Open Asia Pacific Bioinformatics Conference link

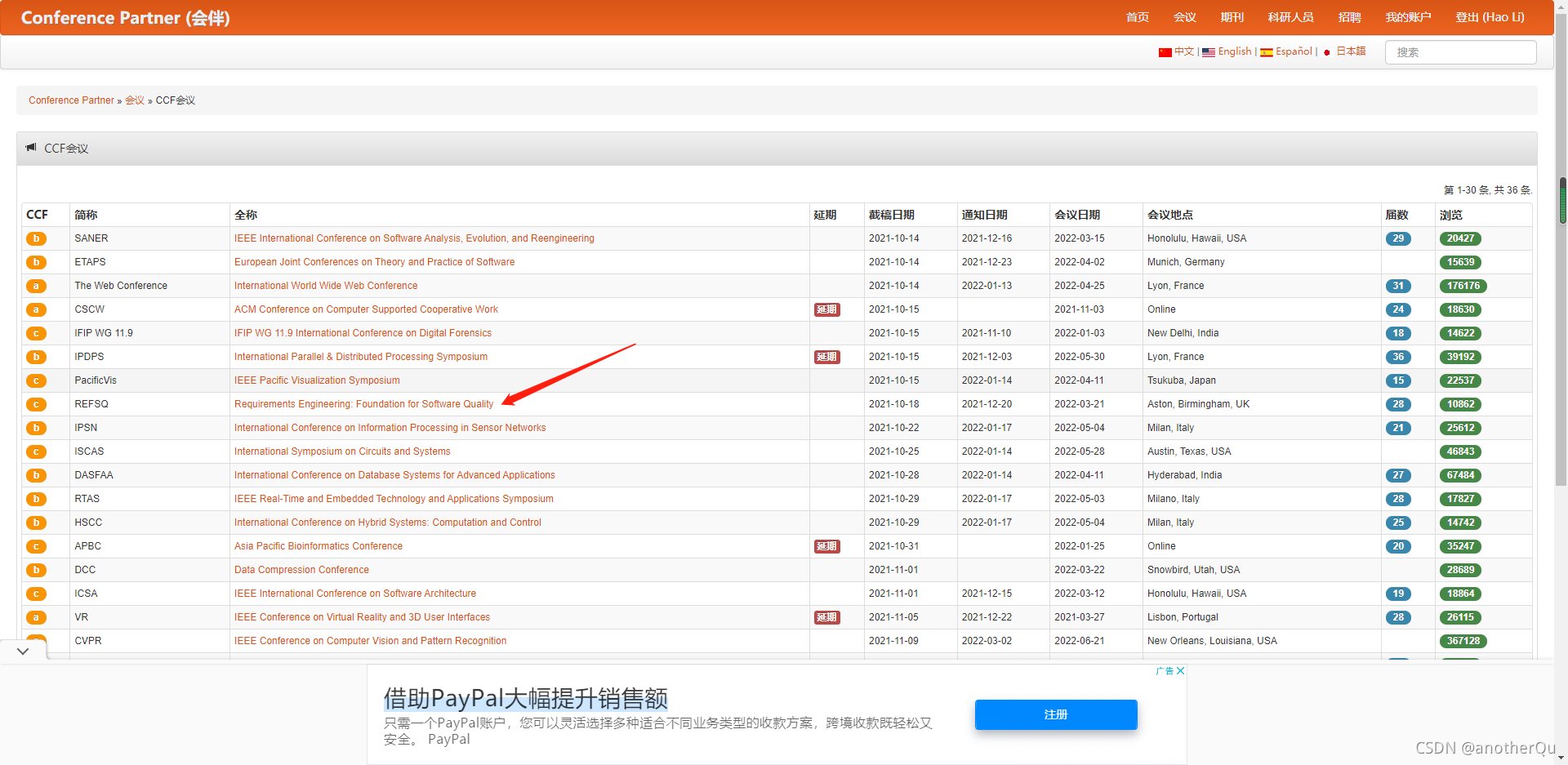point(318,546)
